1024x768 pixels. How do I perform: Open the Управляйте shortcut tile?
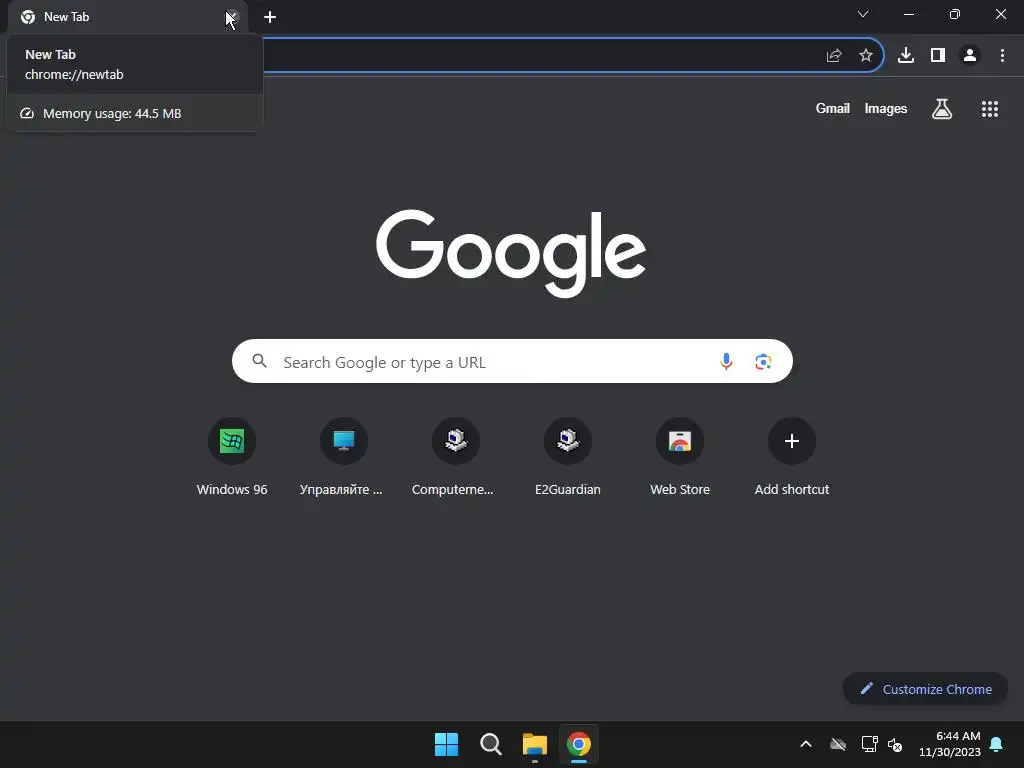[x=344, y=456]
